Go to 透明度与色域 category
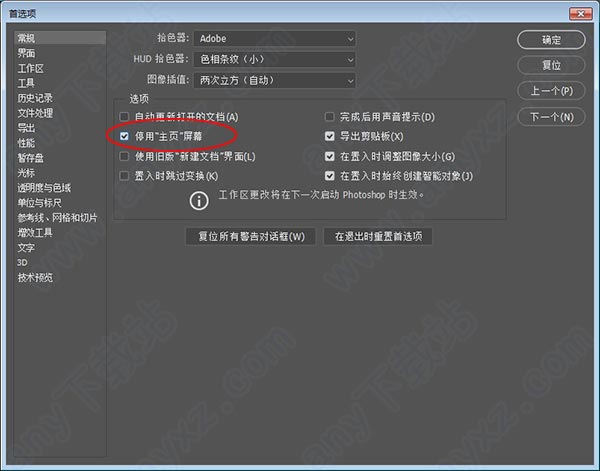The image size is (600, 471). [x=44, y=188]
